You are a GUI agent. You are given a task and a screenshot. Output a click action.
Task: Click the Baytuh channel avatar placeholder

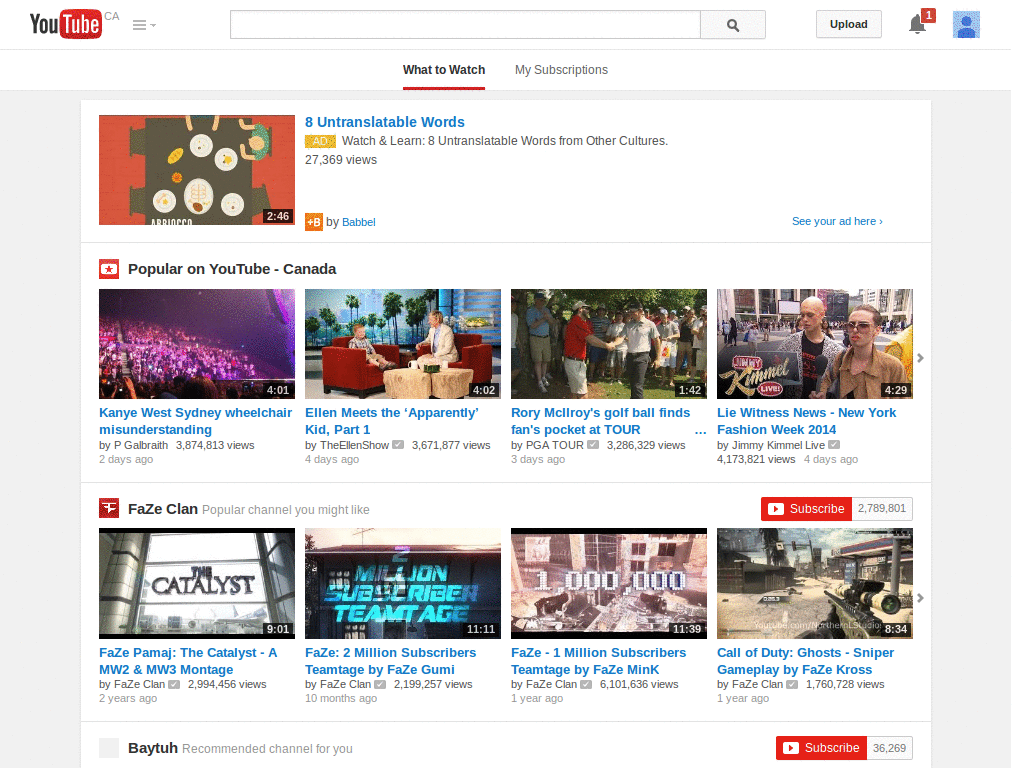pyautogui.click(x=109, y=748)
